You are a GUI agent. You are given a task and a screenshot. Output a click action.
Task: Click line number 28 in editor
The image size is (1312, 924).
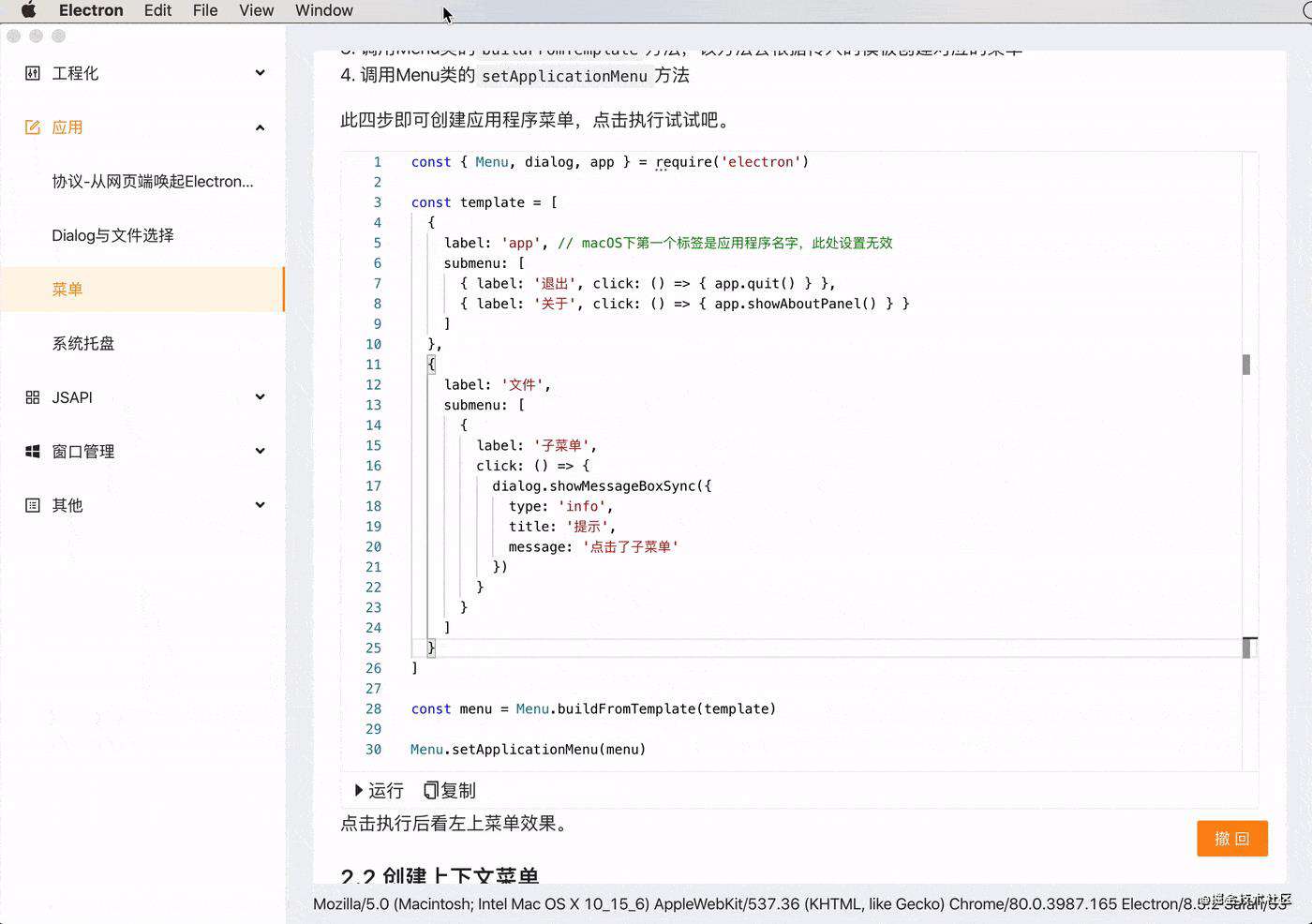(374, 709)
